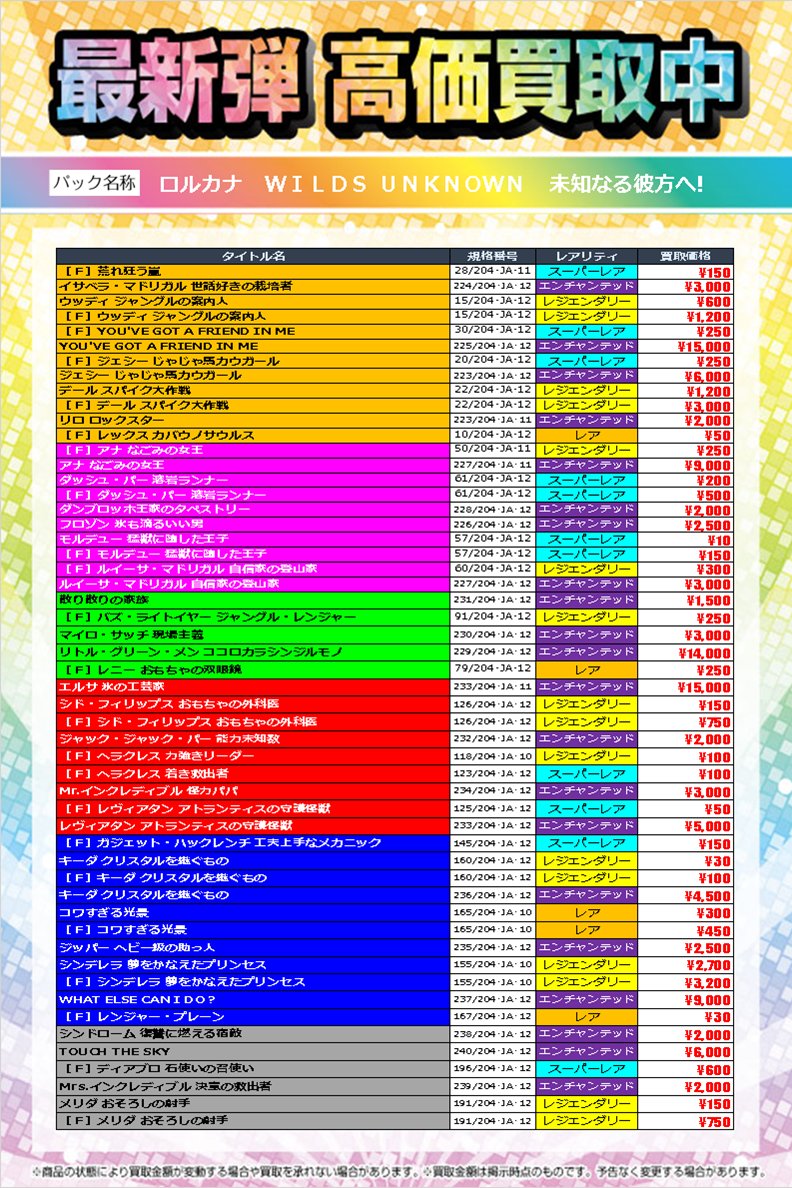
Task: Select TOUCH THE SKY title cell
Action: (x=253, y=1052)
